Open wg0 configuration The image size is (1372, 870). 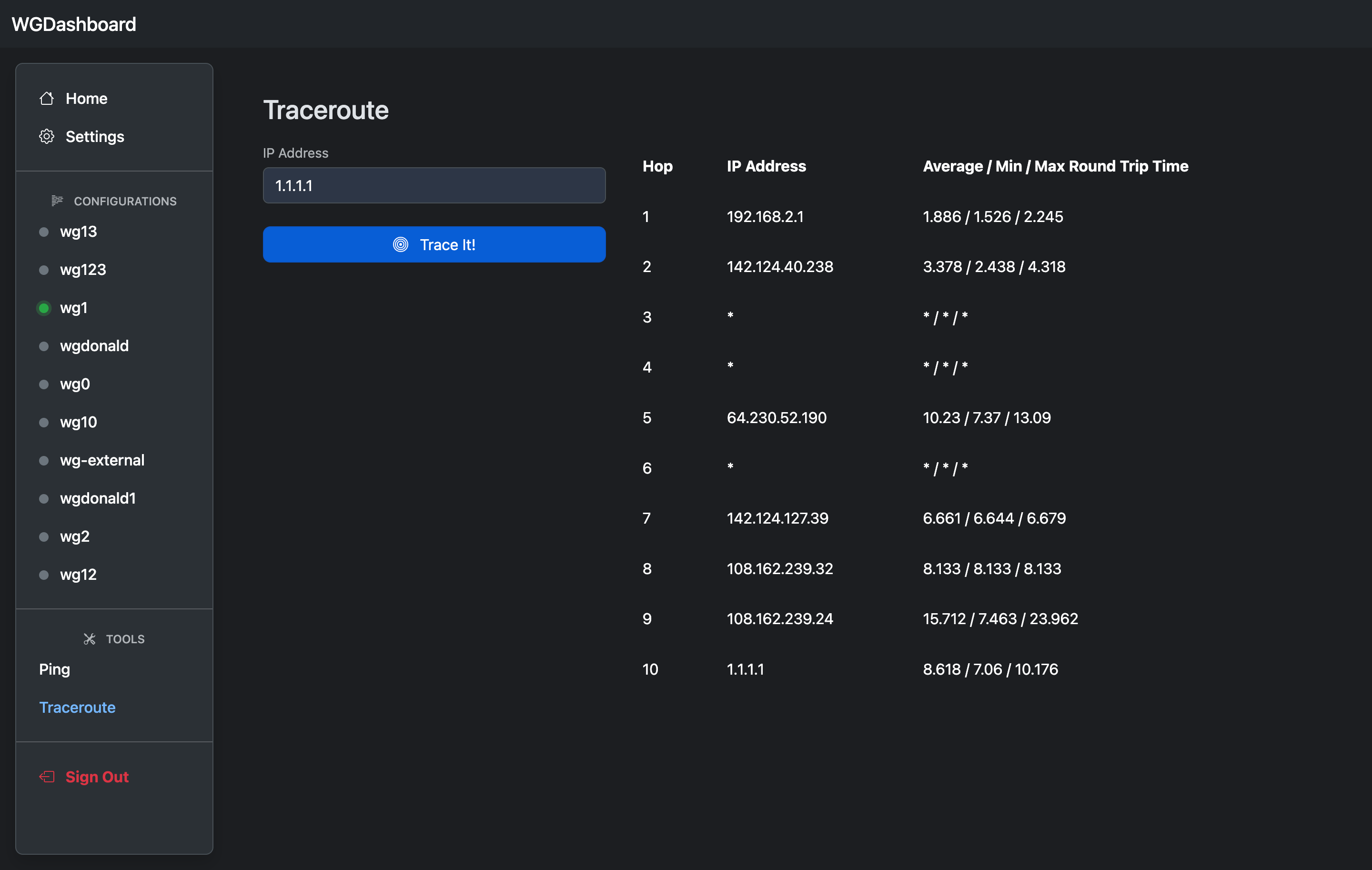75,384
